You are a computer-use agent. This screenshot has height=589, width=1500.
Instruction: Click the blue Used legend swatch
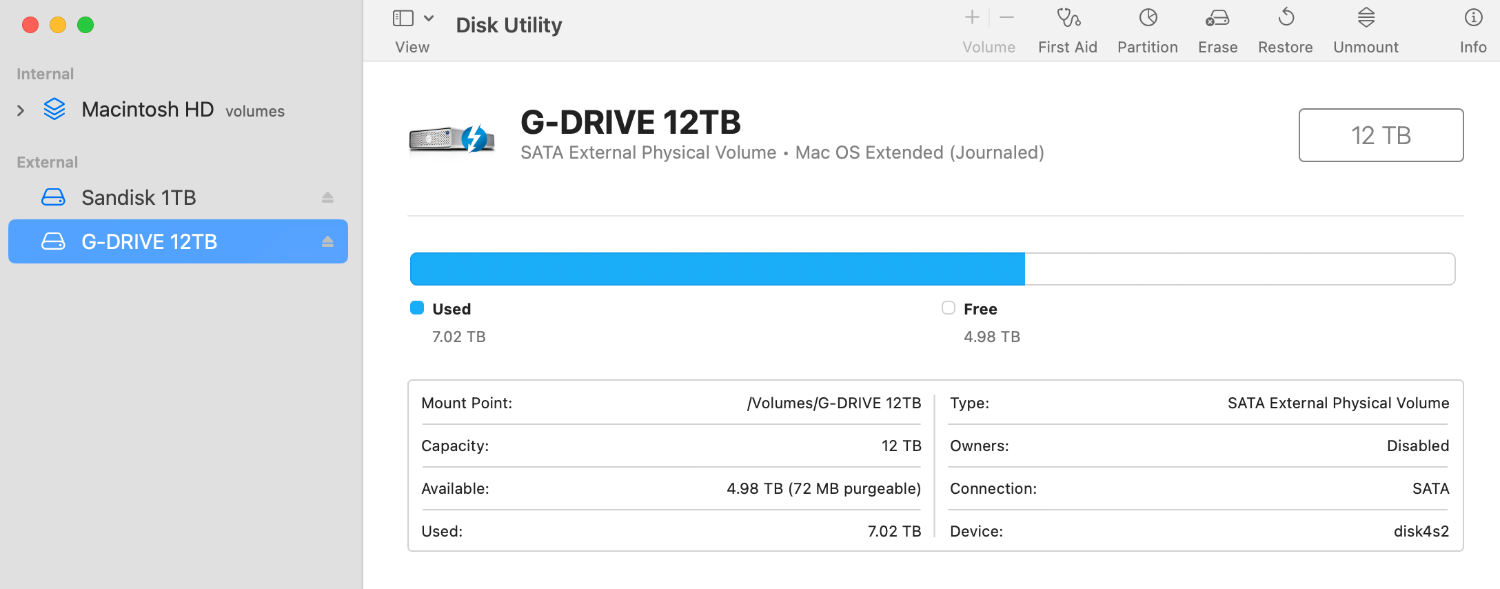click(x=417, y=308)
